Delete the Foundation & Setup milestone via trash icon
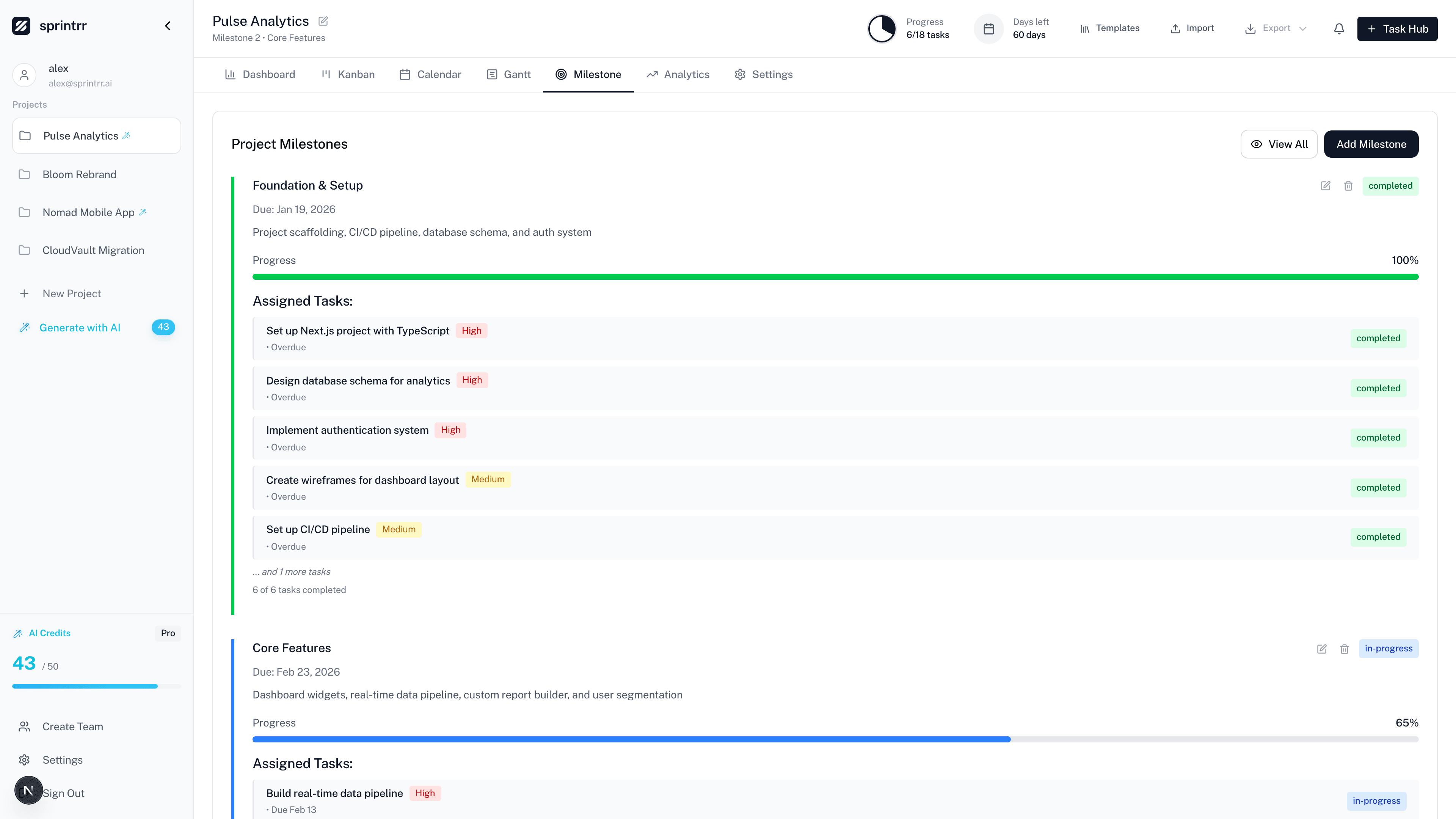The height and width of the screenshot is (819, 1456). [x=1349, y=186]
